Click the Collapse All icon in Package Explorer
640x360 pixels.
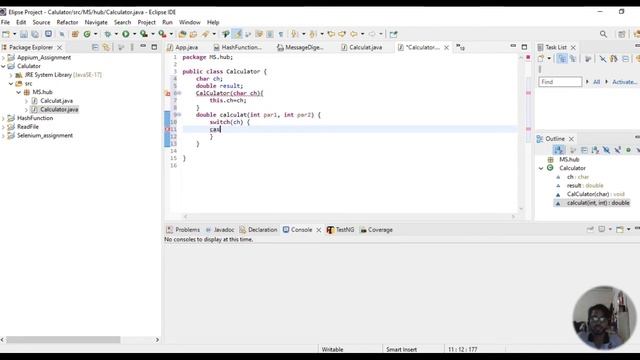pyautogui.click(x=95, y=47)
